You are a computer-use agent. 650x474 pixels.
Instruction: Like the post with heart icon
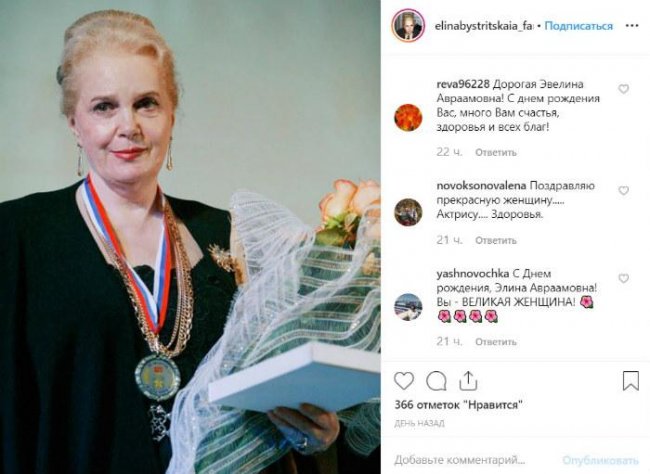[404, 381]
